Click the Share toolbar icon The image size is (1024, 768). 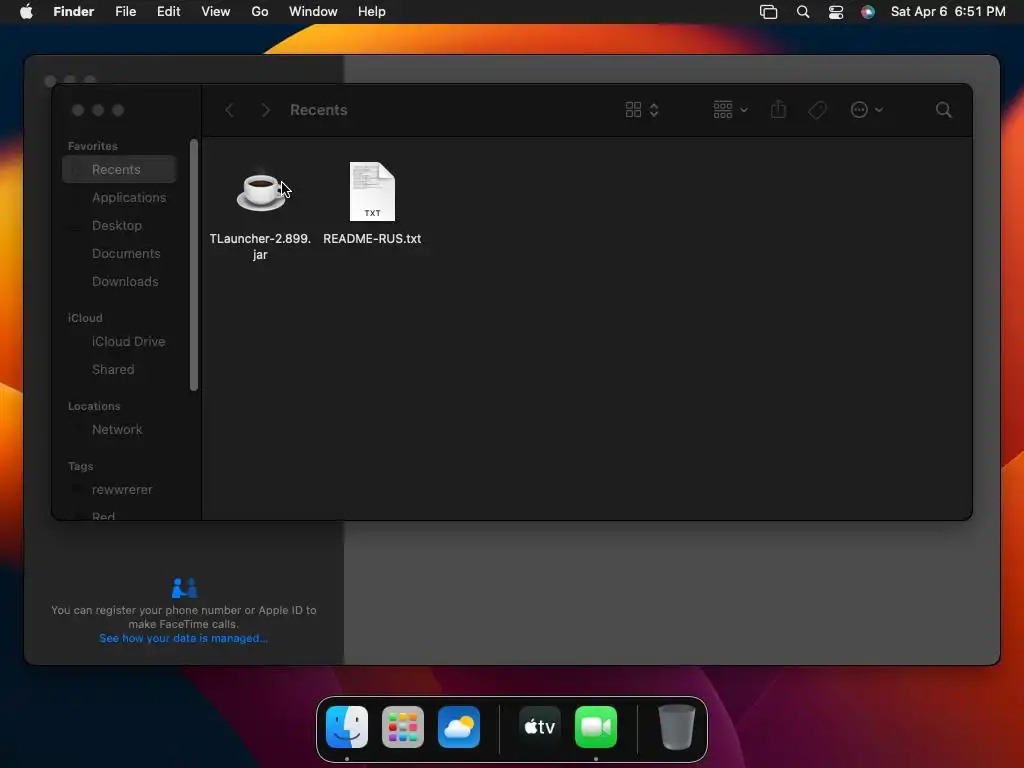(778, 110)
